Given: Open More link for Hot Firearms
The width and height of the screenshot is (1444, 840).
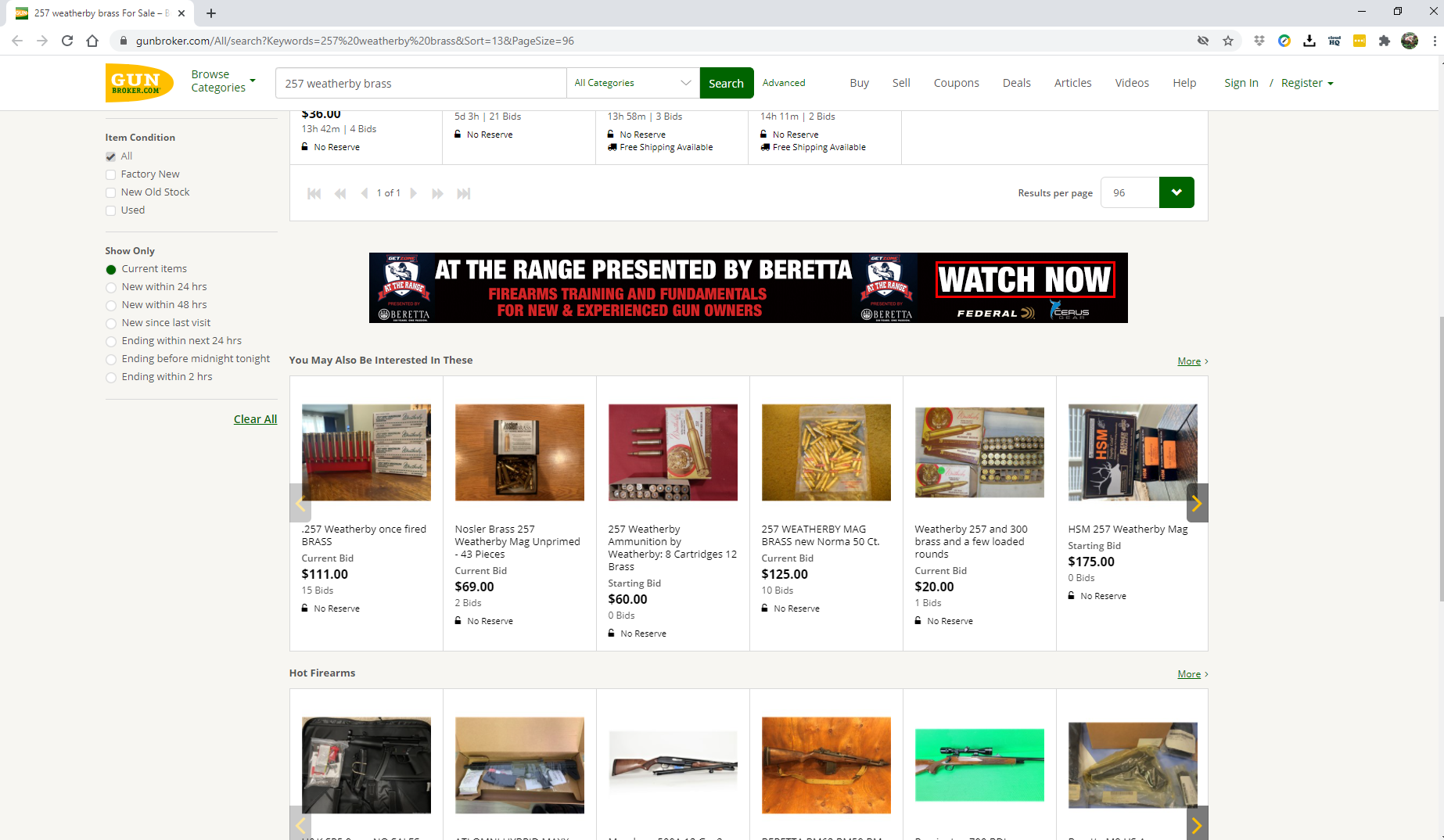Looking at the screenshot, I should [1189, 674].
